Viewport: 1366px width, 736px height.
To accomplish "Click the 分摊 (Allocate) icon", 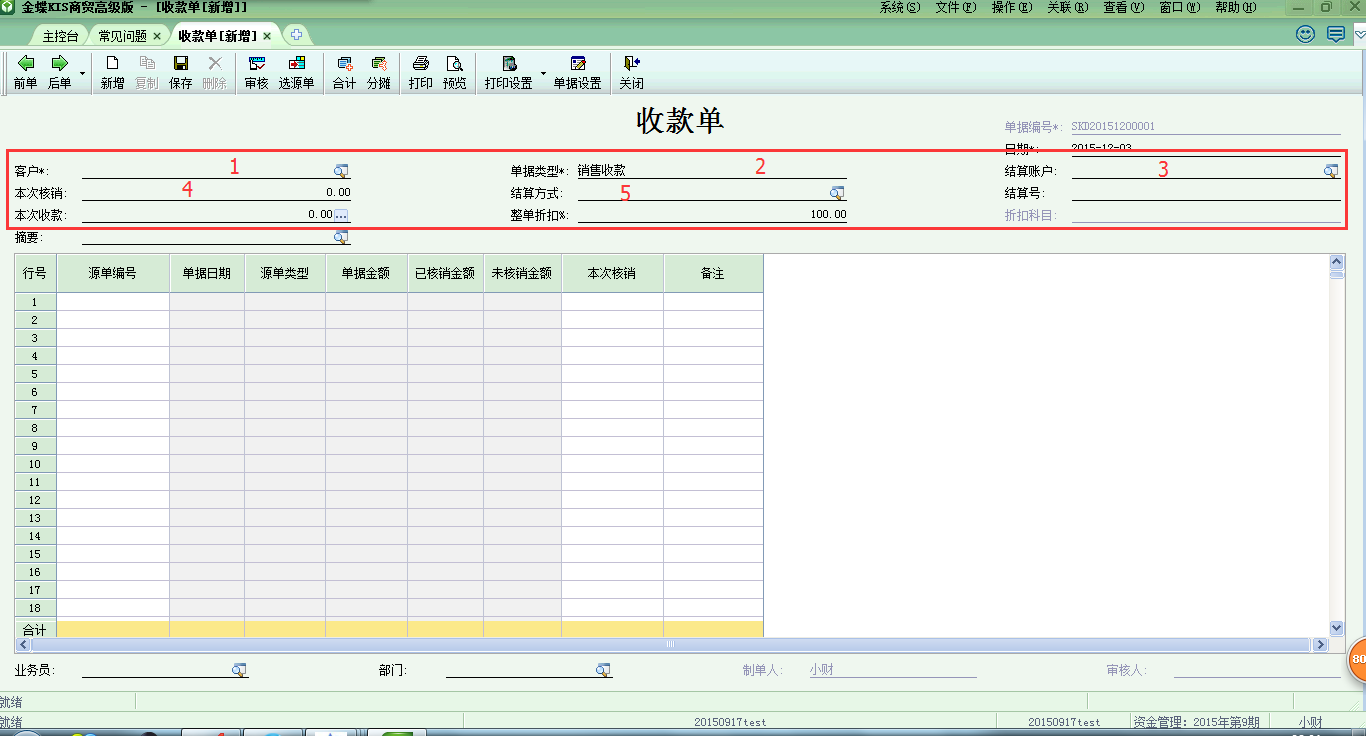I will (x=379, y=70).
